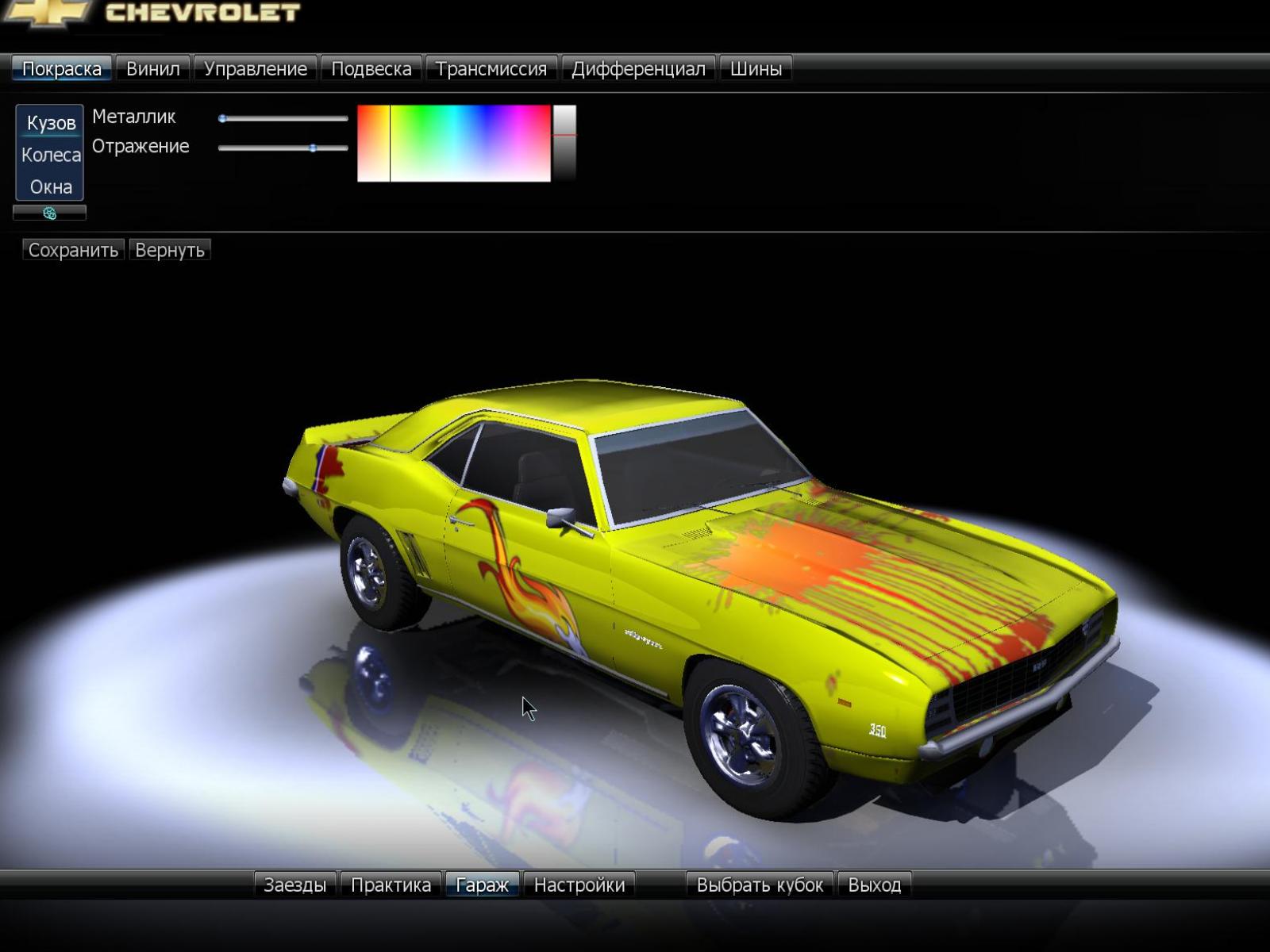
Task: Choose Окна as paint target
Action: 51,187
